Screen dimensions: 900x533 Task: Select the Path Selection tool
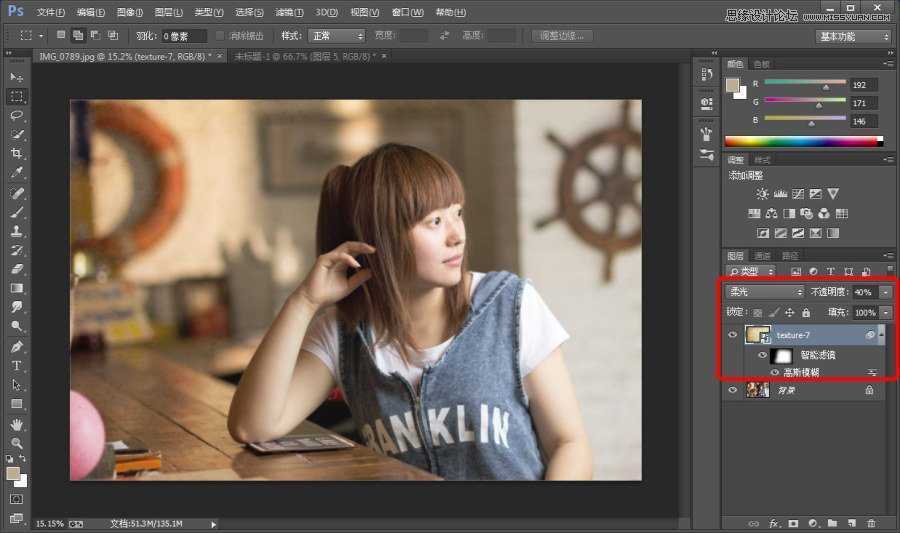click(17, 384)
